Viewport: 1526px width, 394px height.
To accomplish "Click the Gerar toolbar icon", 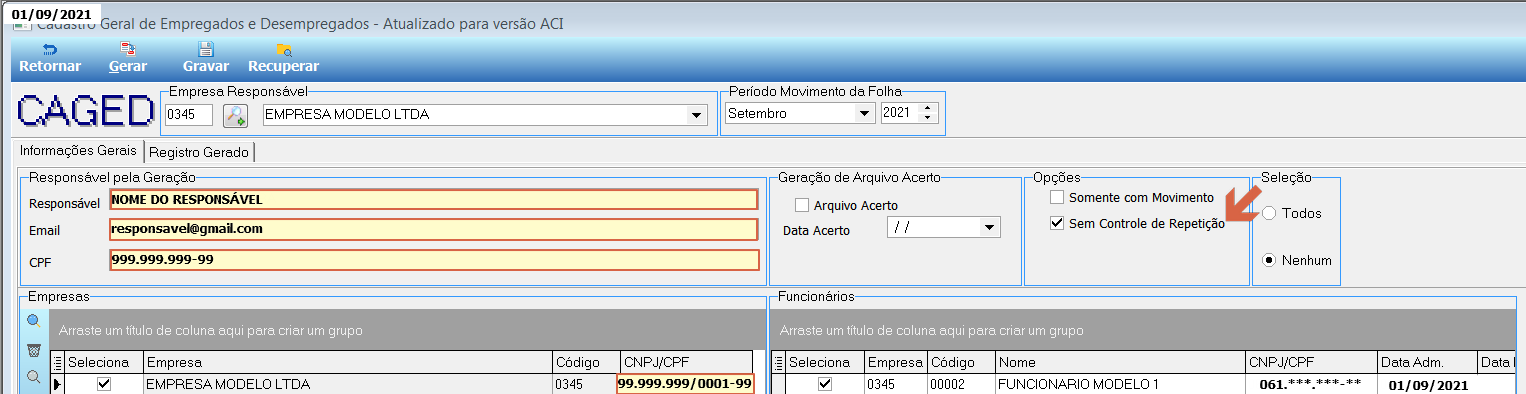I will pos(127,49).
